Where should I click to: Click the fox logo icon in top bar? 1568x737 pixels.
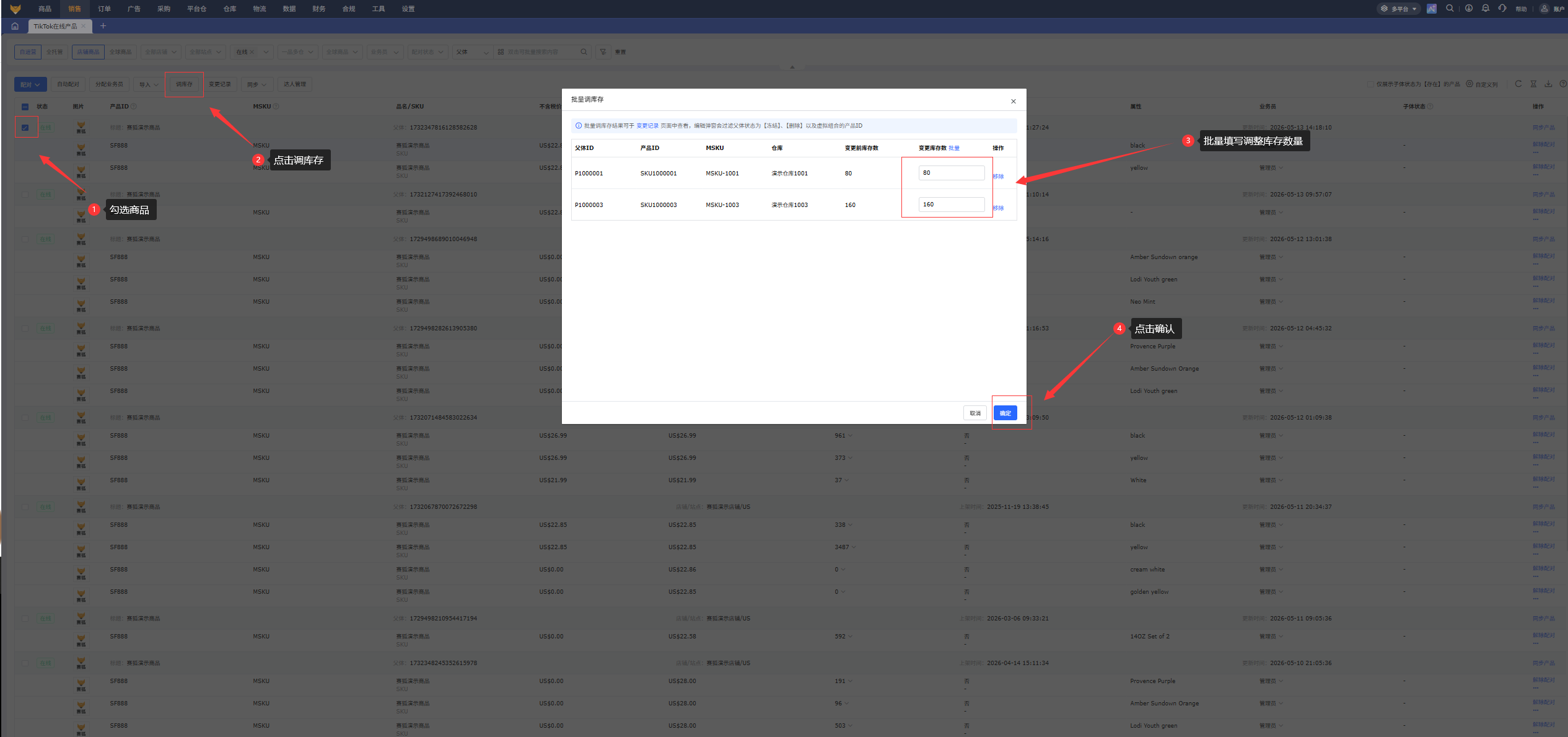pyautogui.click(x=15, y=9)
